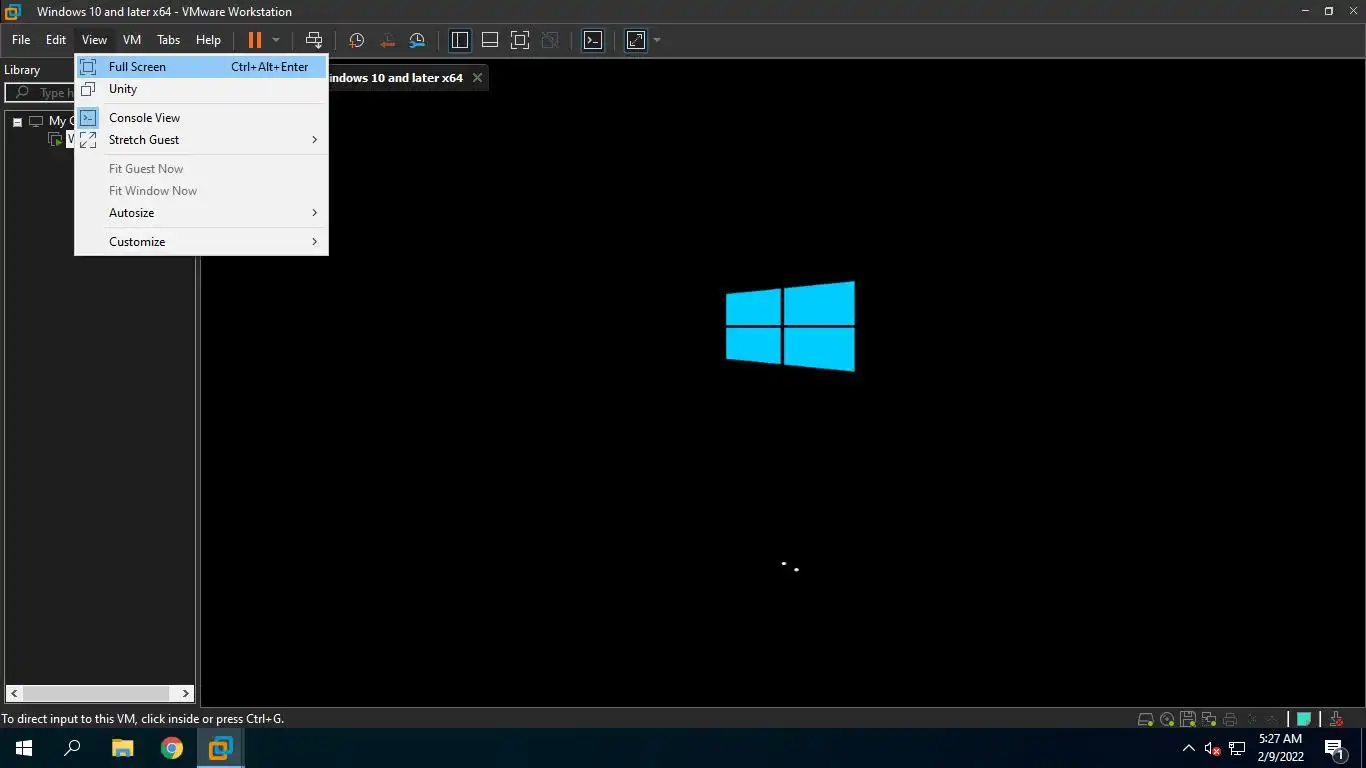Toggle the thumbnail bar toolbar icon
1366x768 pixels.
point(490,40)
